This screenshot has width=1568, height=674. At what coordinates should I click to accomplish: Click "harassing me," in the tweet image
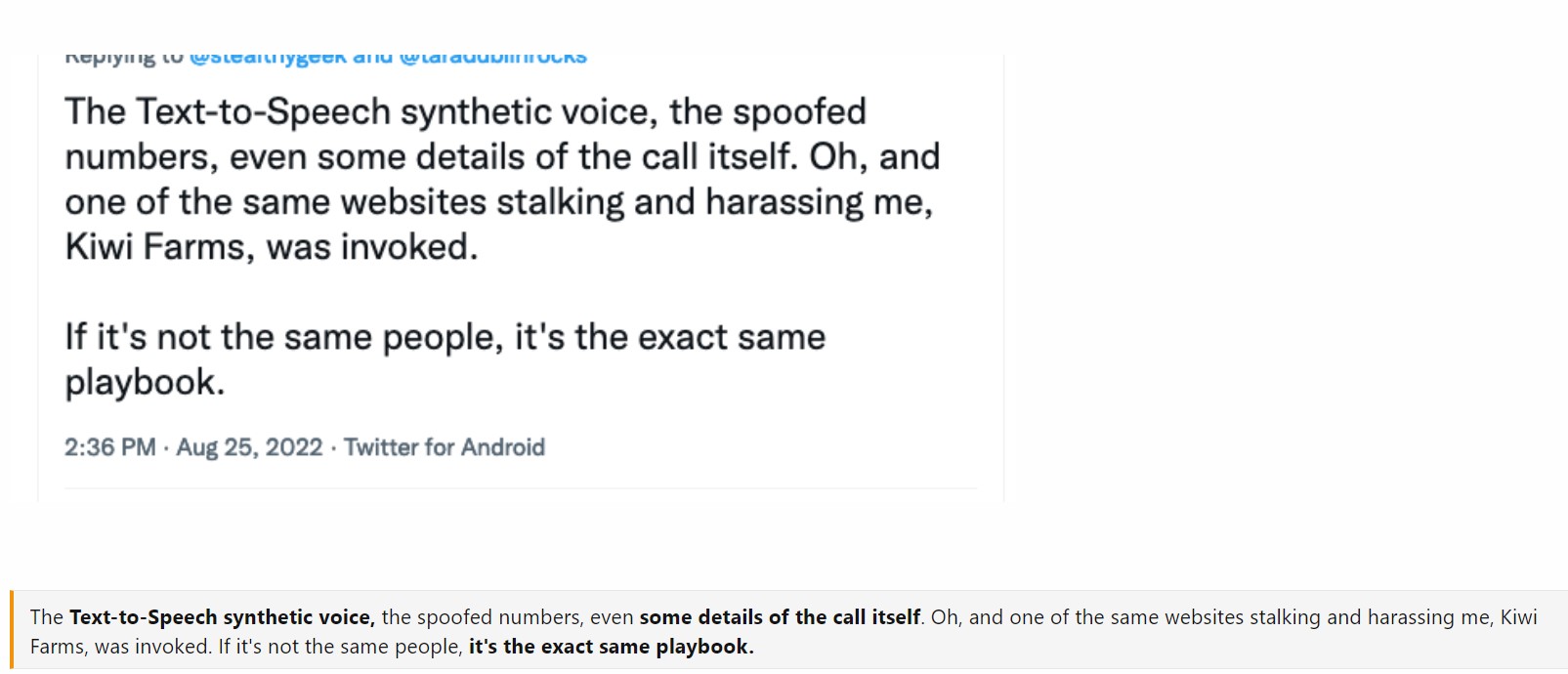pos(819,202)
